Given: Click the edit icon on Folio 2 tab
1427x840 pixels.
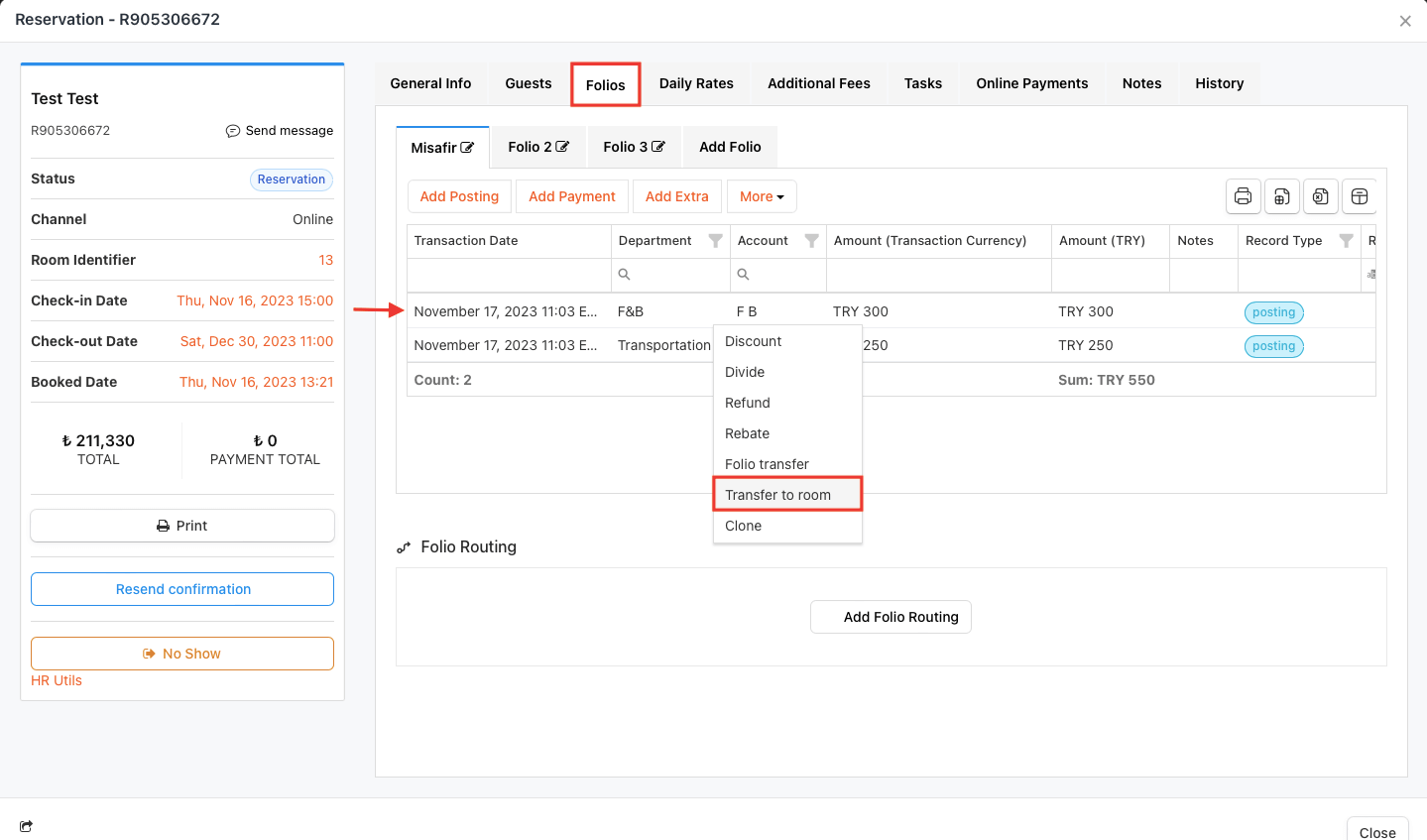Looking at the screenshot, I should (562, 147).
